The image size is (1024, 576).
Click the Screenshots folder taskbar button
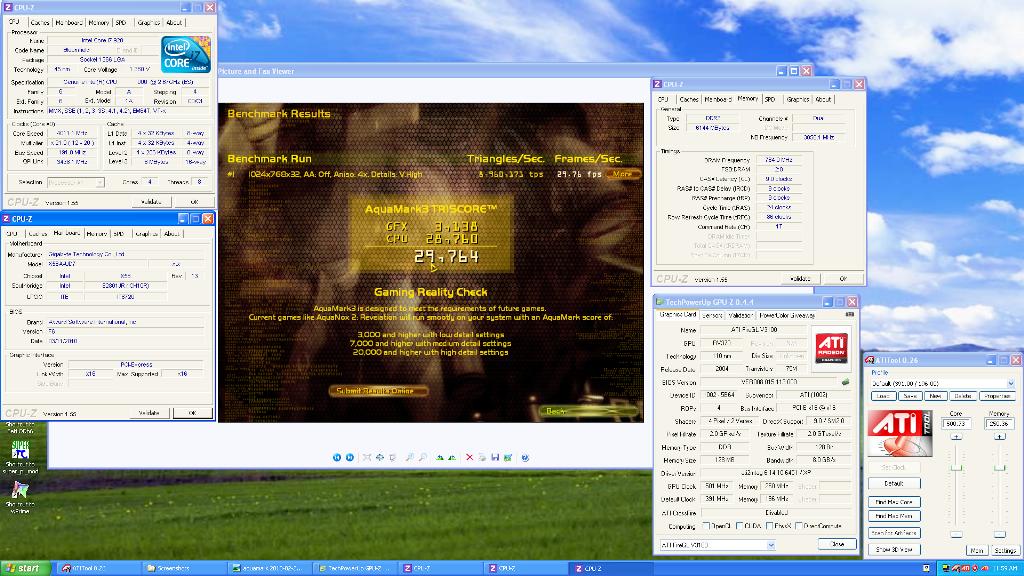(183, 568)
